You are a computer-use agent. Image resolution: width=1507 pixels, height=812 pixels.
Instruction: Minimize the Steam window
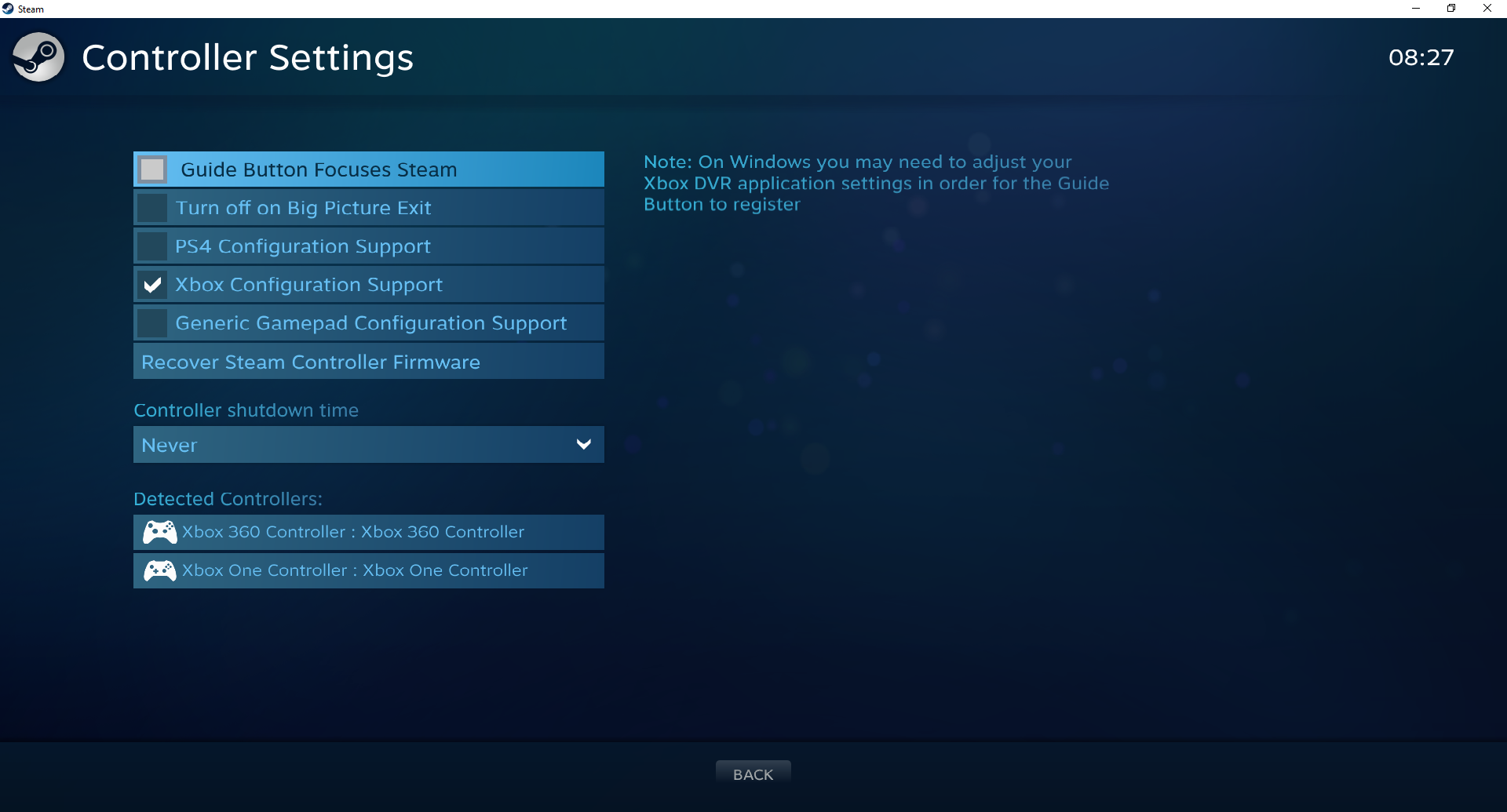pyautogui.click(x=1416, y=9)
